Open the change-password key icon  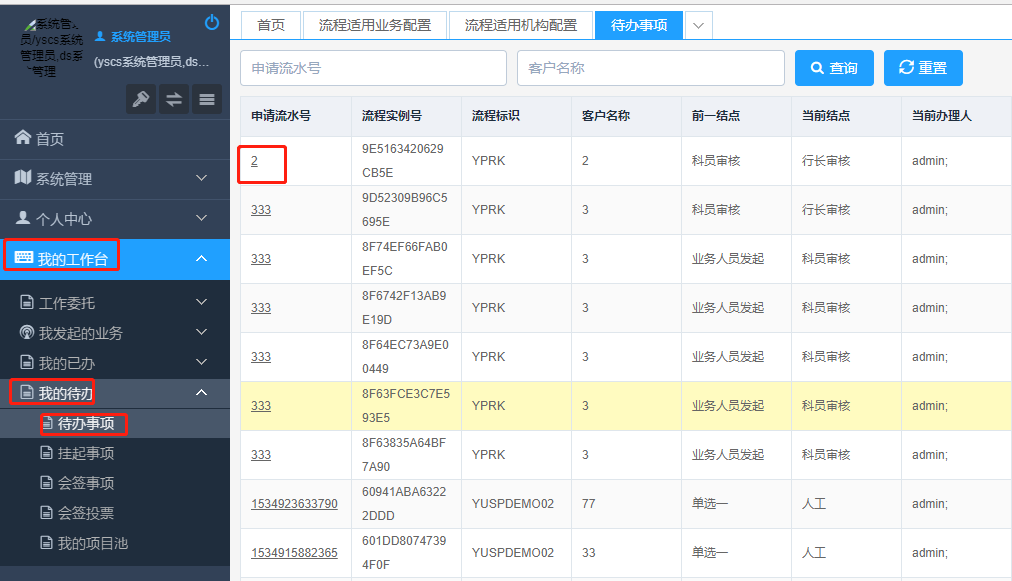click(x=143, y=100)
